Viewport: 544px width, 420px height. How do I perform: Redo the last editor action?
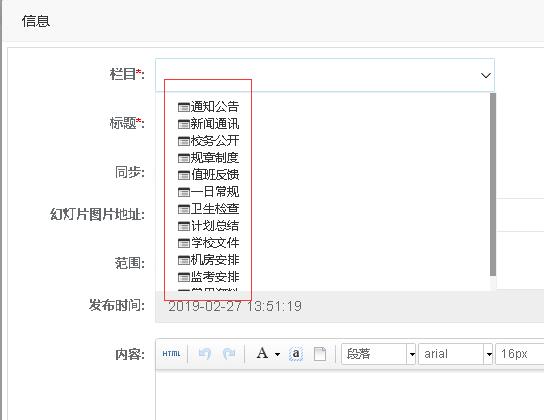(229, 354)
